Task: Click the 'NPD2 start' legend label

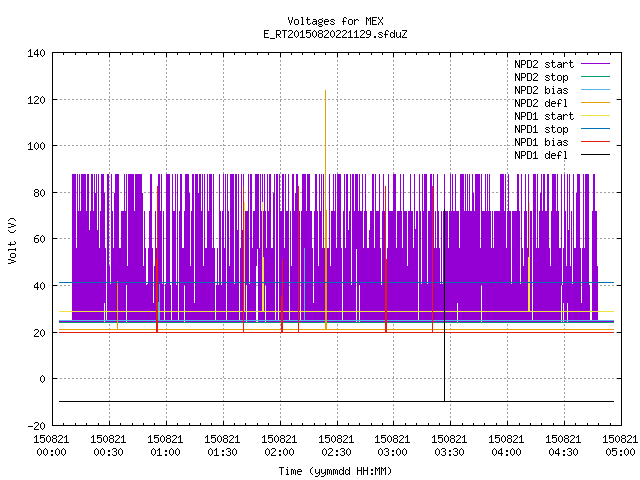Action: pyautogui.click(x=544, y=64)
